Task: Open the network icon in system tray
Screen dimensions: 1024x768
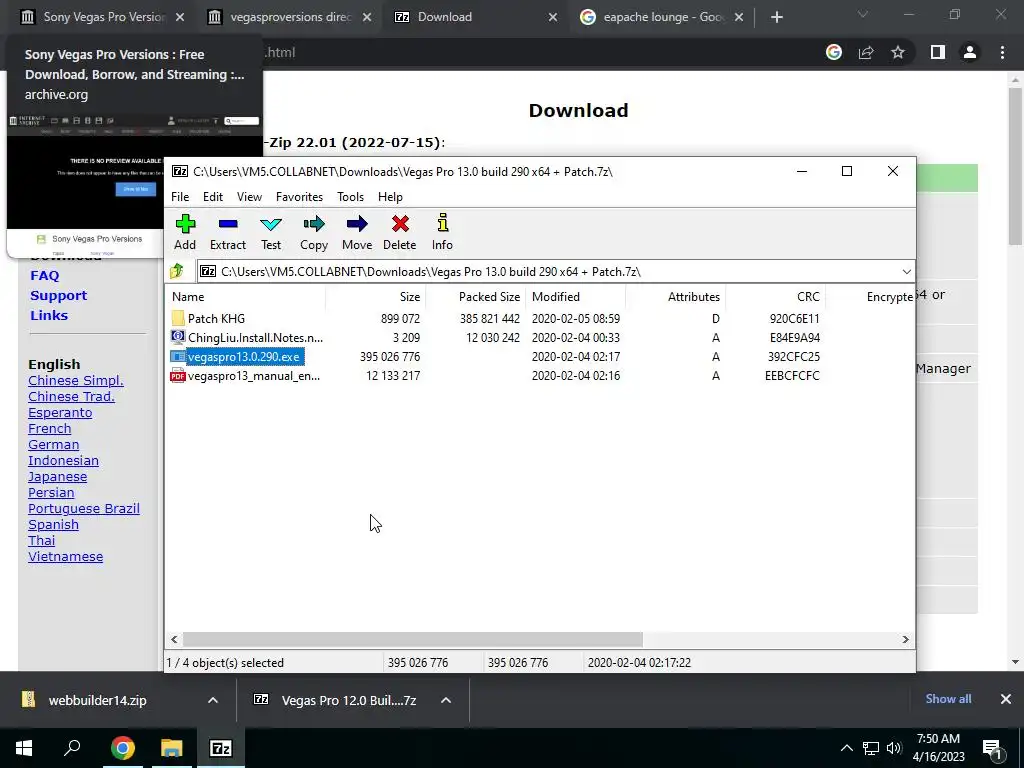Action: pos(871,748)
